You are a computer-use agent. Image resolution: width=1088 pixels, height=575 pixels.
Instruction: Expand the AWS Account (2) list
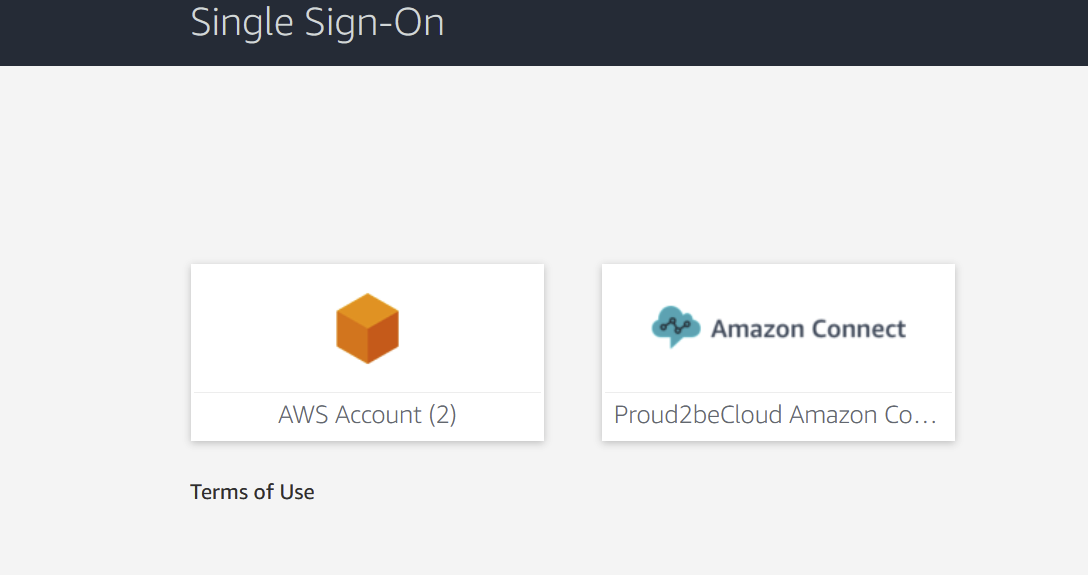[x=367, y=415]
